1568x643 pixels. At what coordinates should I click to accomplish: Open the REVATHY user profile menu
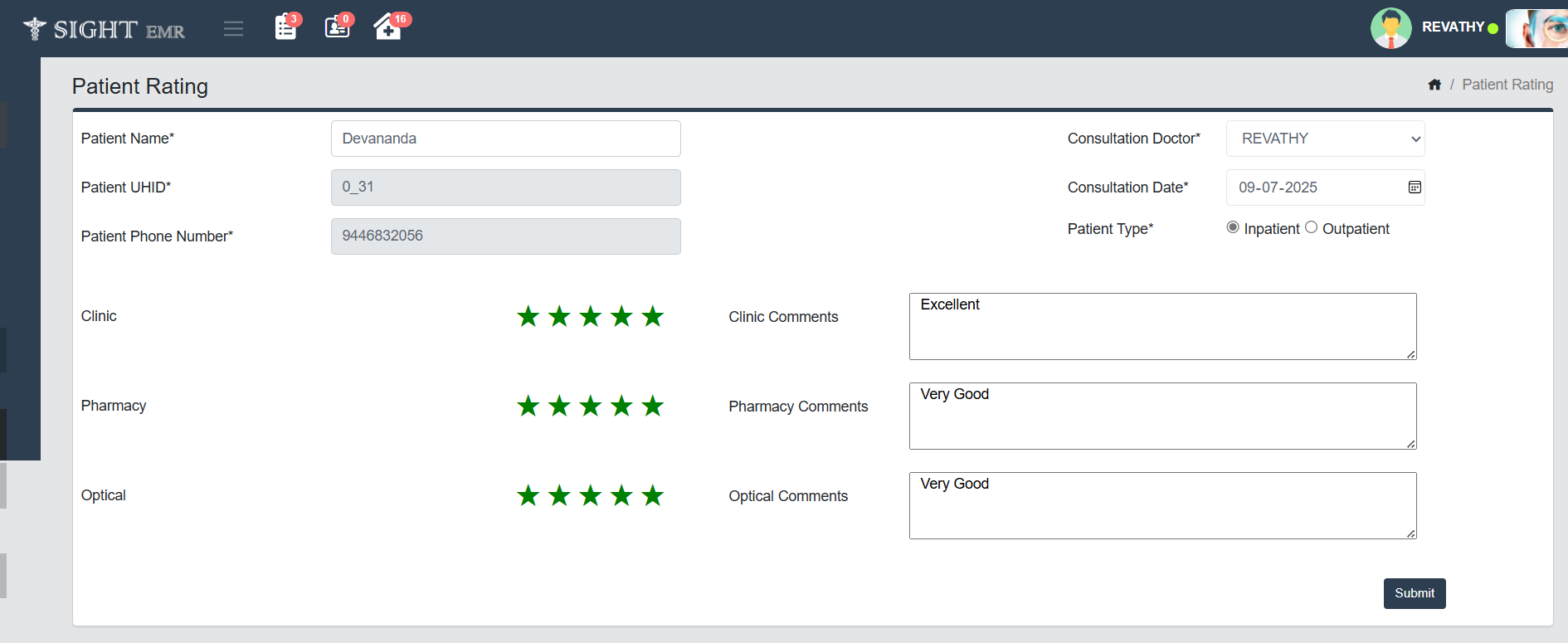[1453, 27]
